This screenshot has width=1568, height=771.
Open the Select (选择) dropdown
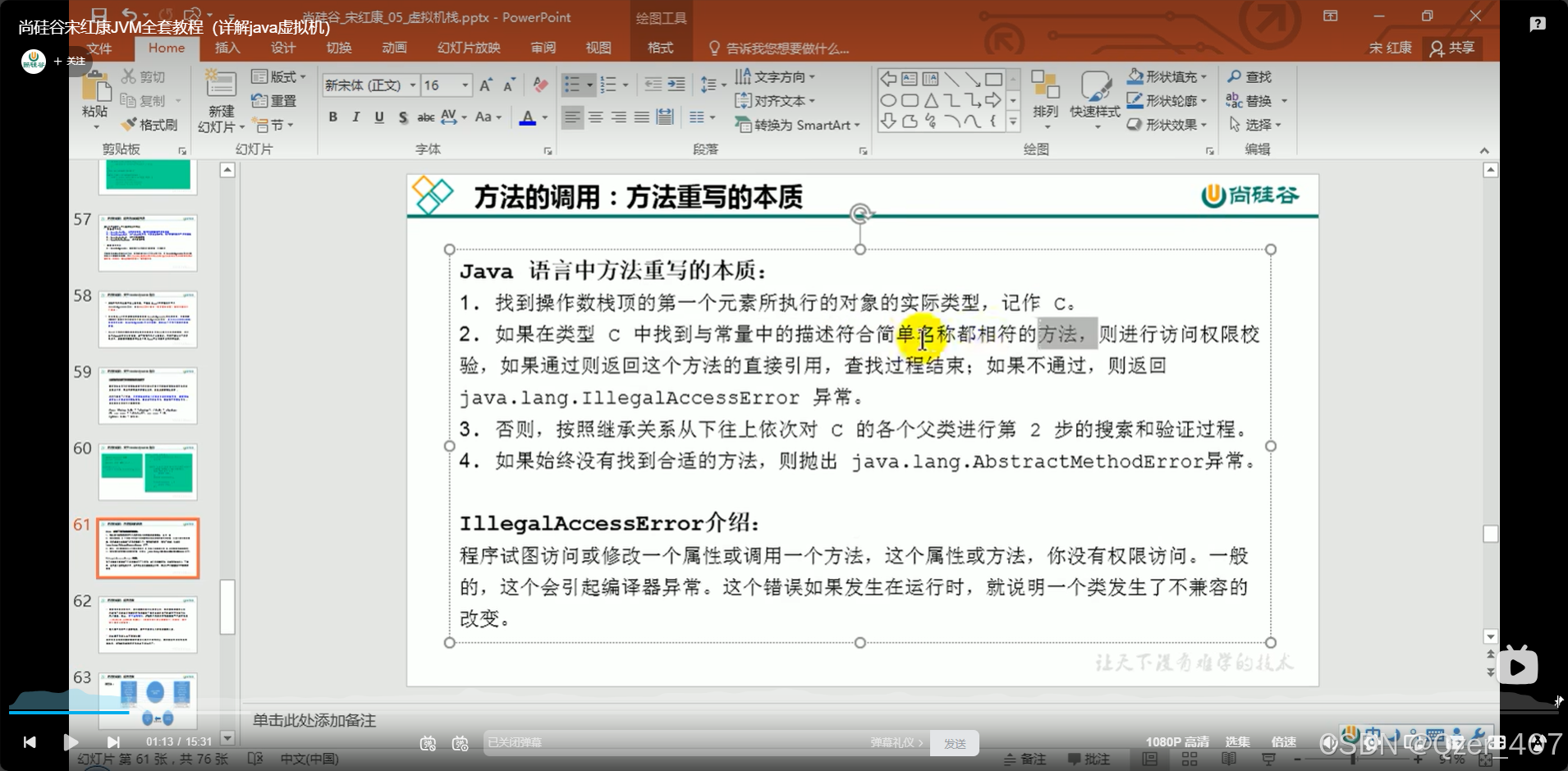point(1254,125)
